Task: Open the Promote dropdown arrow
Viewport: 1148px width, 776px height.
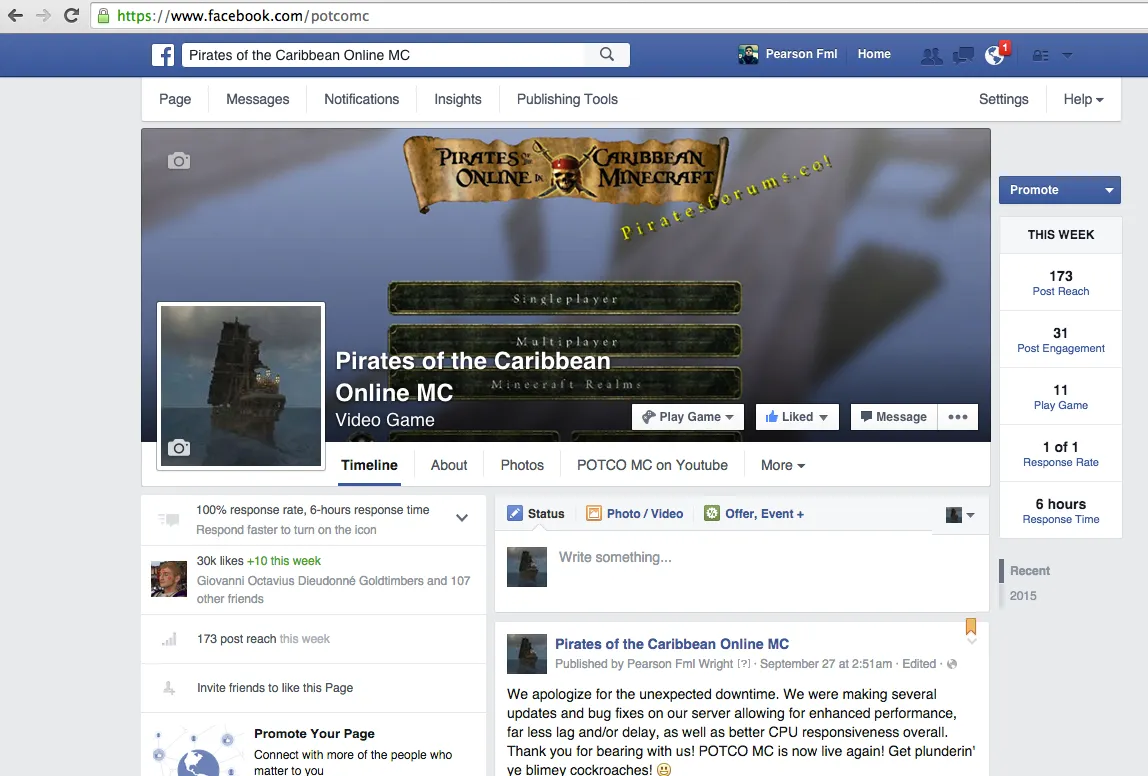Action: (1109, 190)
